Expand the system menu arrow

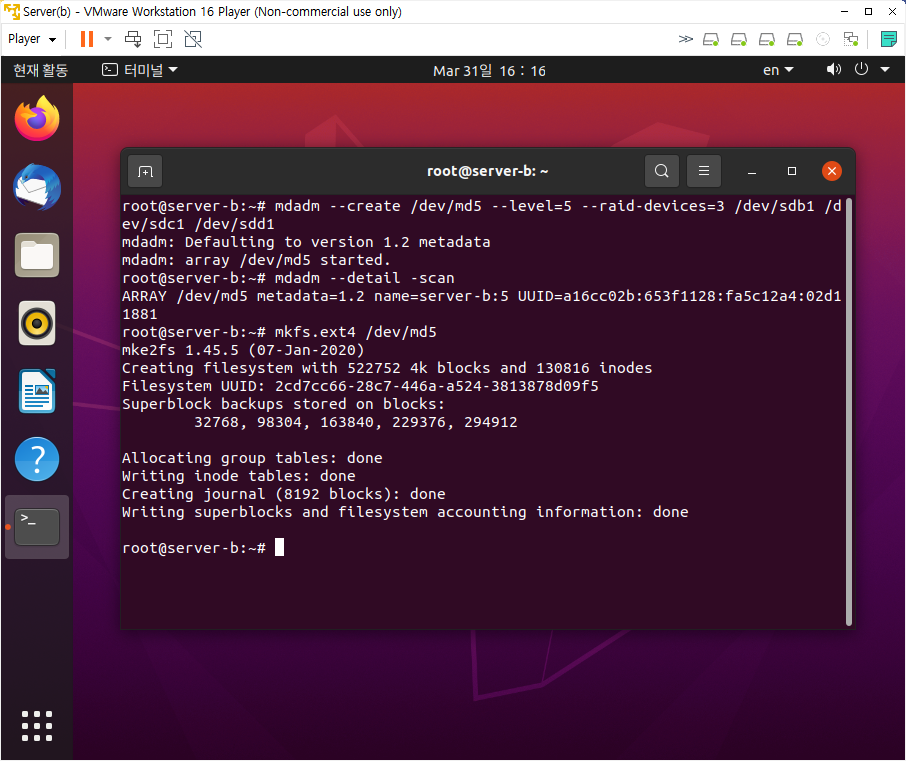click(x=885, y=70)
